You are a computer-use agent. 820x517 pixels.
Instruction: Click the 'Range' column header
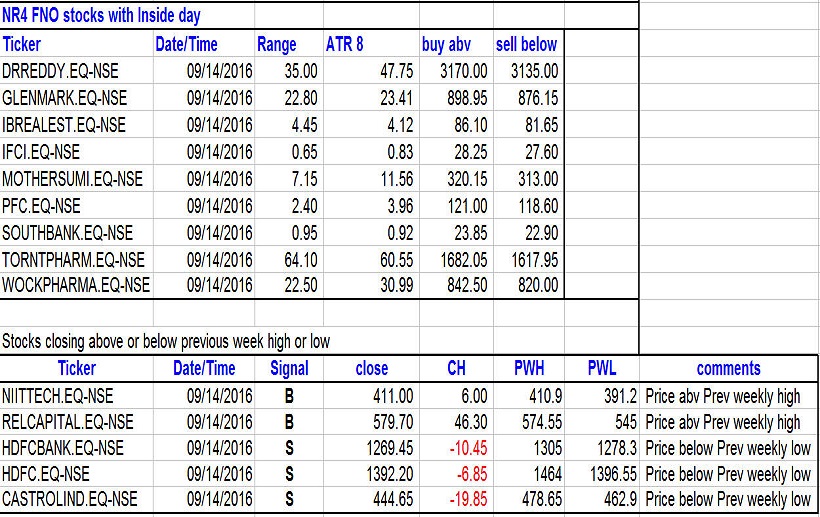click(x=277, y=44)
